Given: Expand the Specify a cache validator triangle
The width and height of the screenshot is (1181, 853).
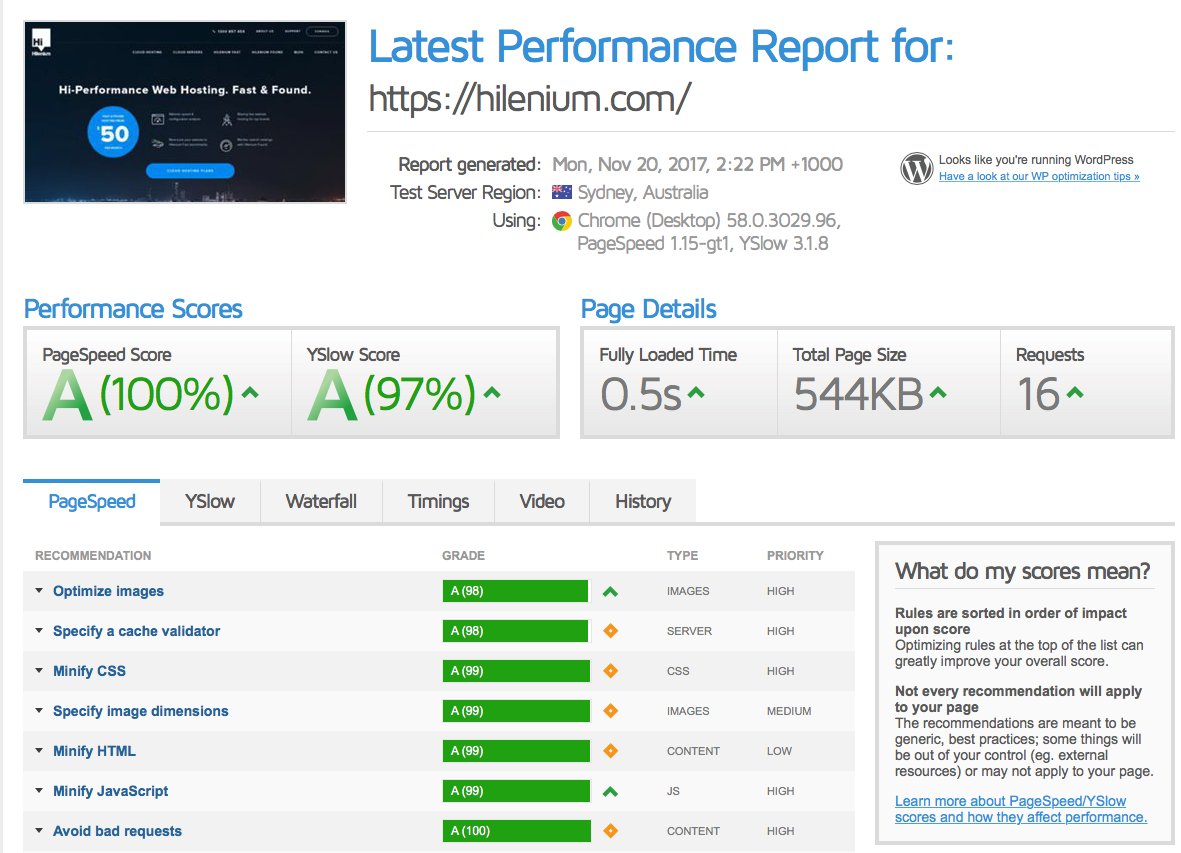Looking at the screenshot, I should [x=39, y=631].
